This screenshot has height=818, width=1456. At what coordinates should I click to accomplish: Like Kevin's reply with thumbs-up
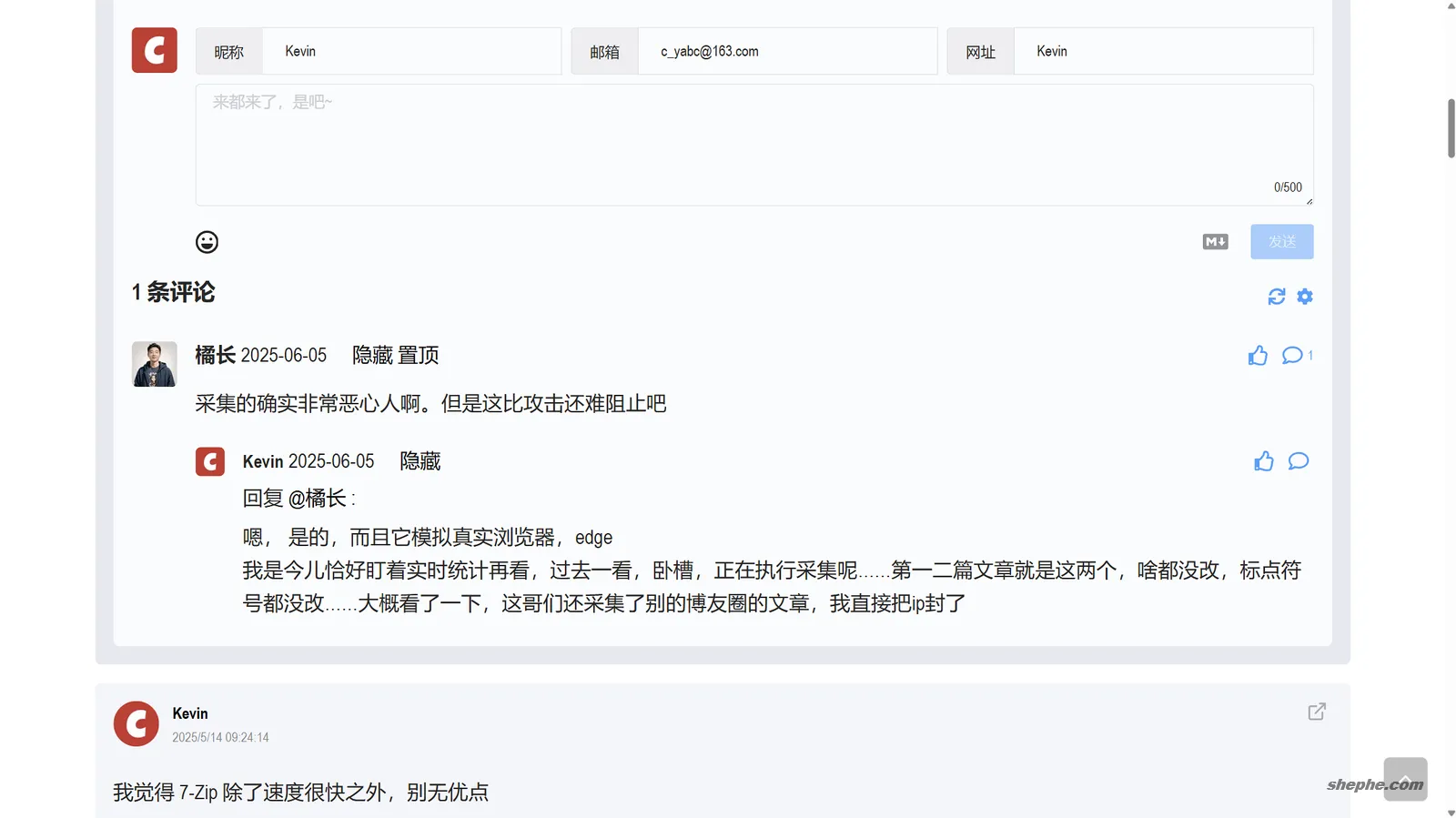[x=1264, y=462]
